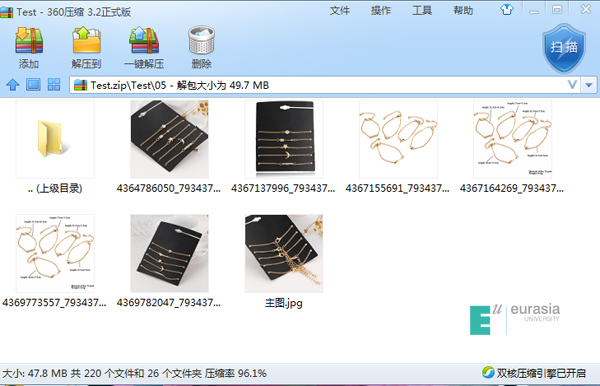Open the 工具 menu
The image size is (600, 386).
coord(422,10)
